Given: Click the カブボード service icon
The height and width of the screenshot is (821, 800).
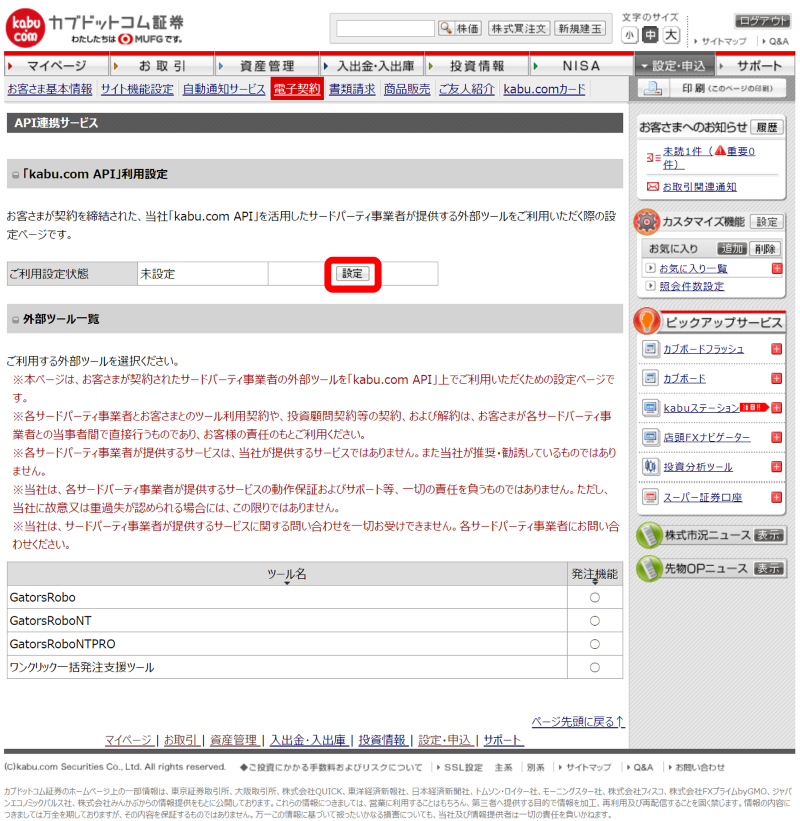Looking at the screenshot, I should 650,378.
